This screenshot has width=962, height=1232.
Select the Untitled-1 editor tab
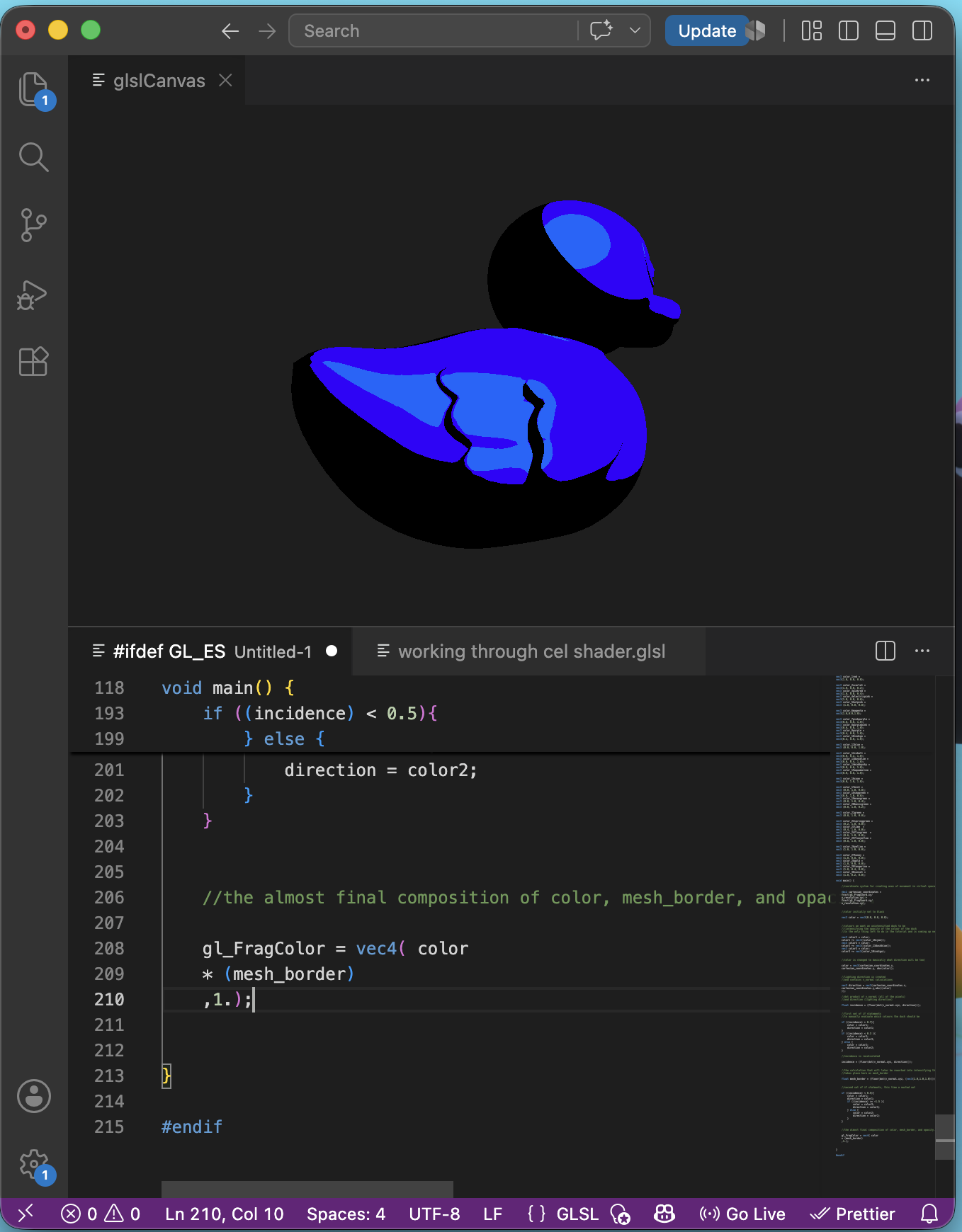pos(210,651)
